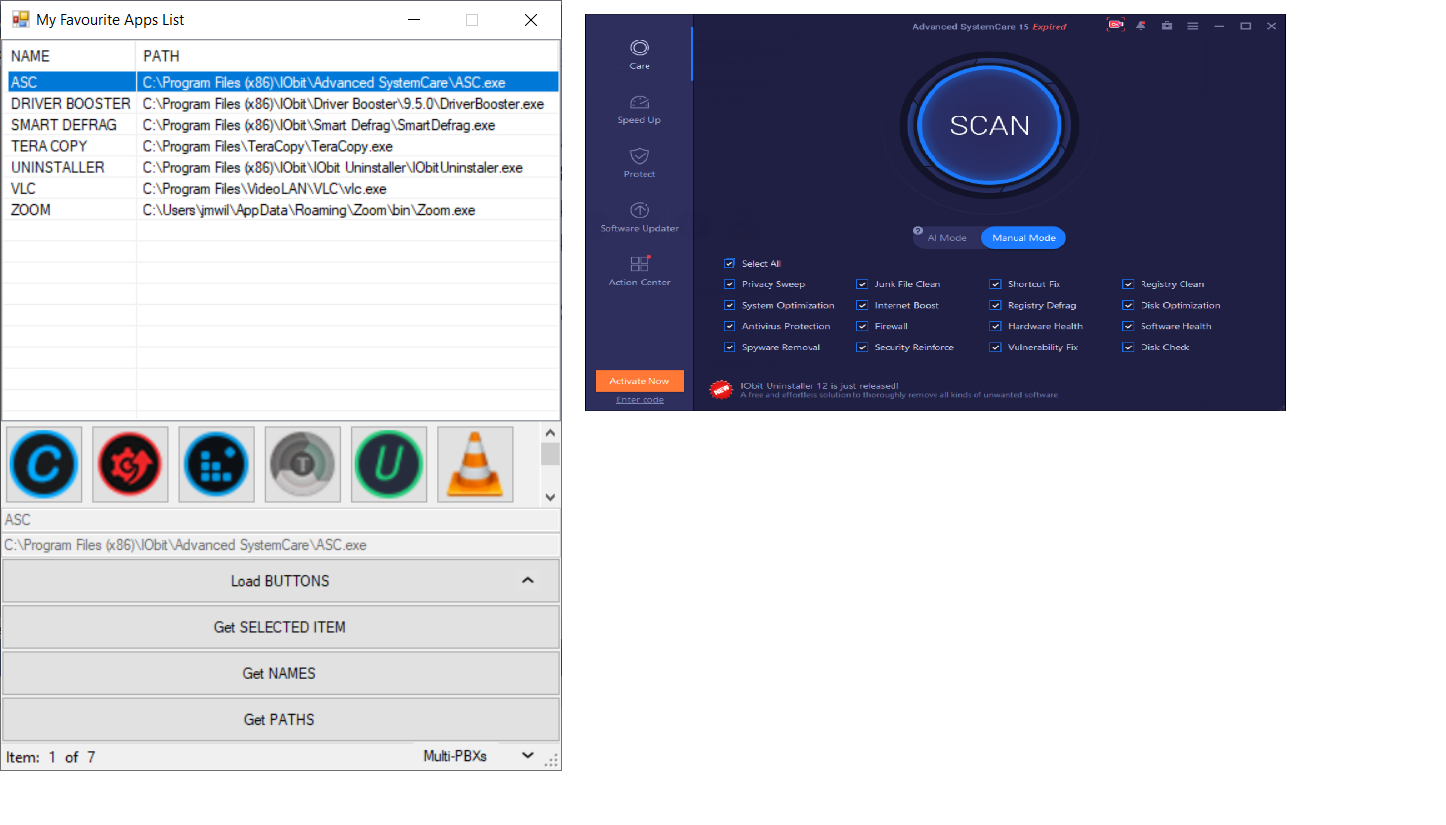Open the toolbox briefcase icon in SystemCare

coord(1167,26)
